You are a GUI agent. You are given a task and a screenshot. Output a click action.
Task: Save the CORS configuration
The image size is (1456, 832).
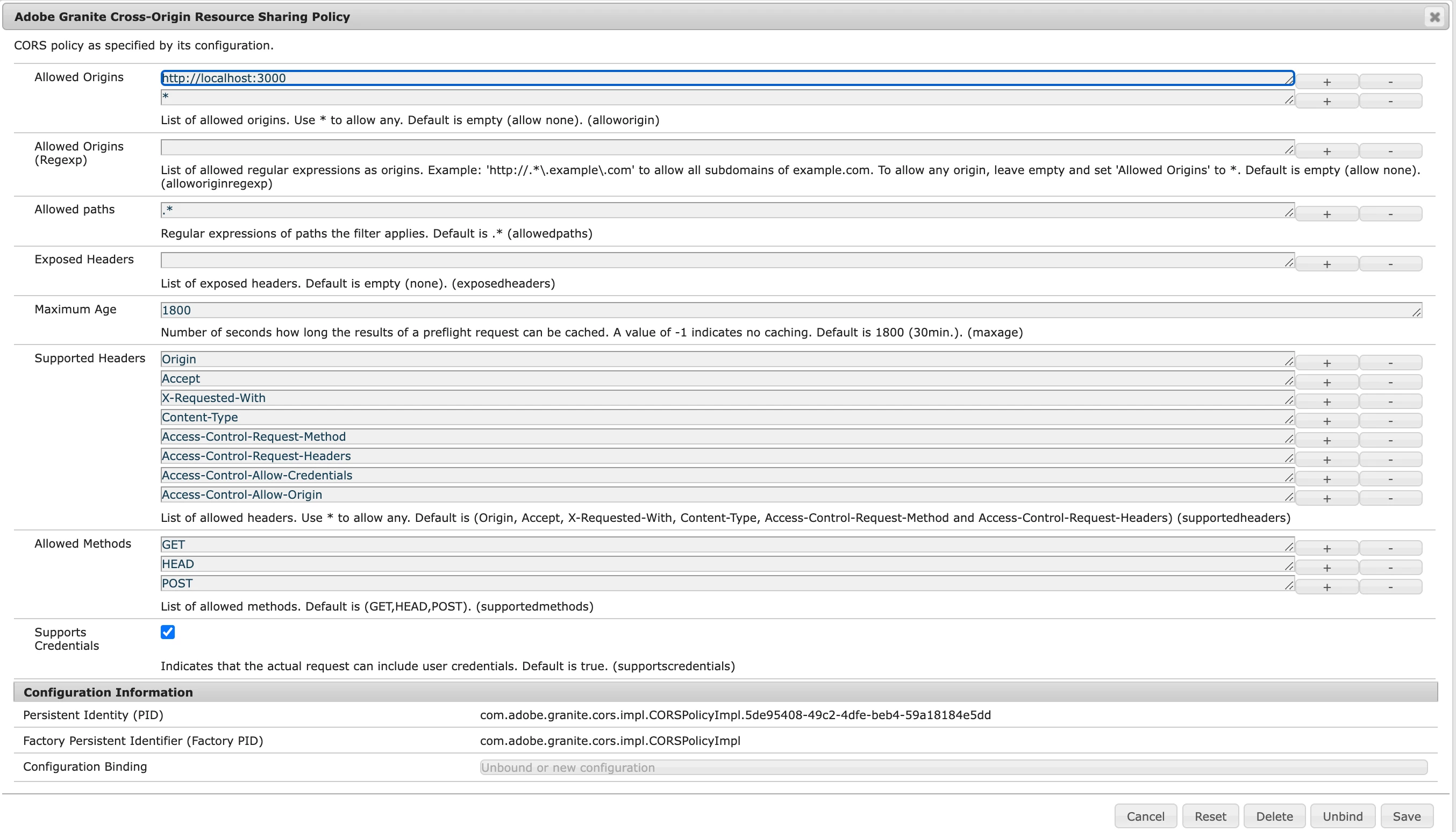tap(1407, 816)
